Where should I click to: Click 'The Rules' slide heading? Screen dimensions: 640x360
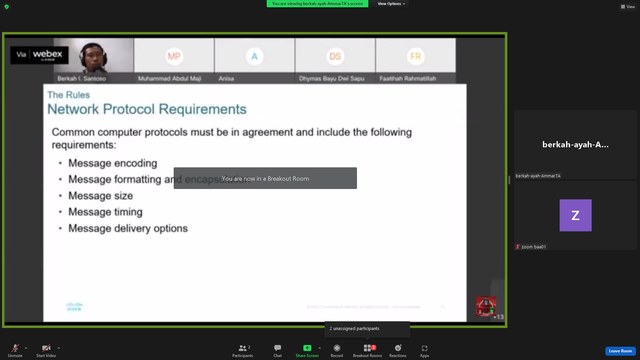tap(69, 95)
